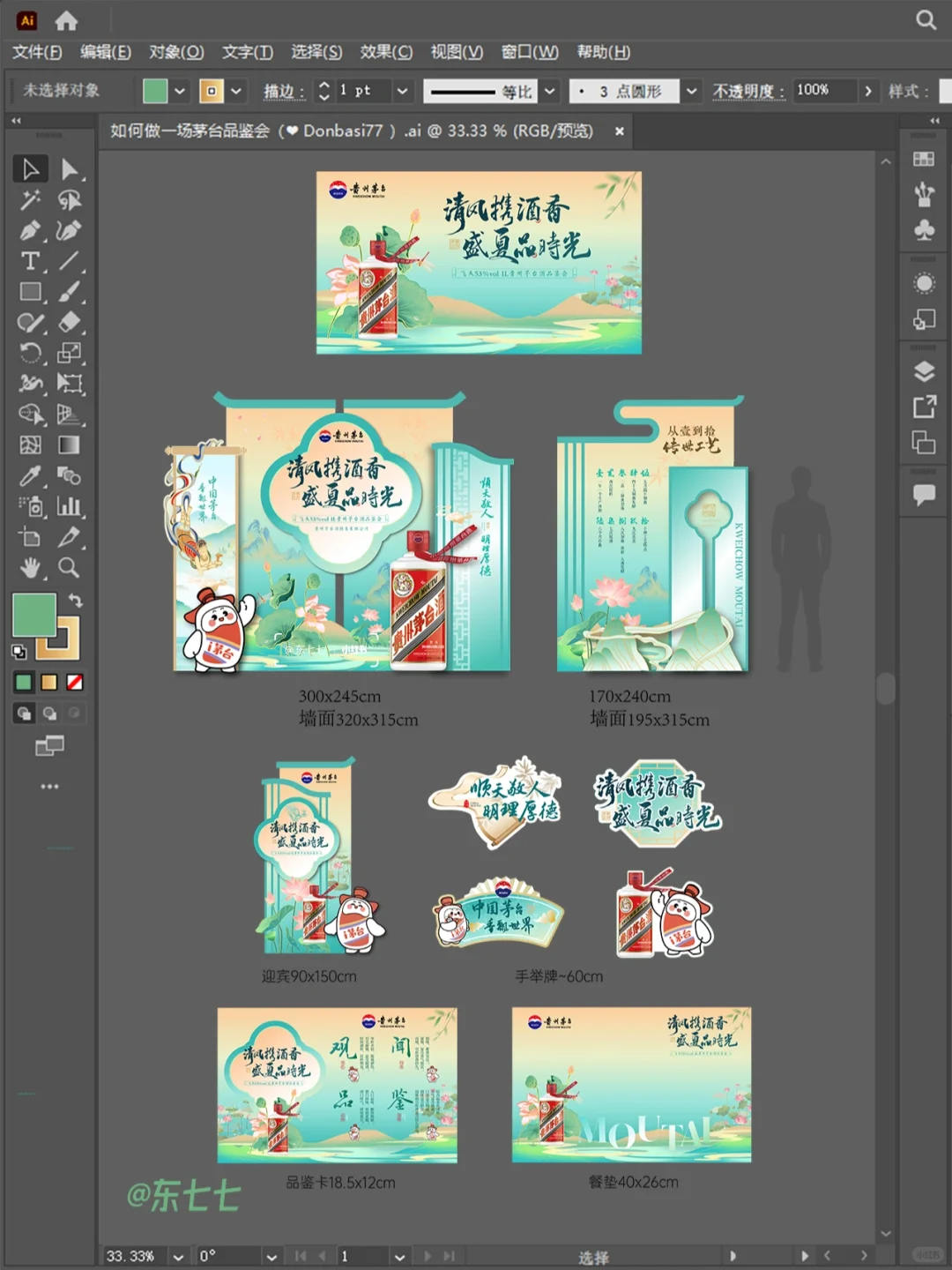This screenshot has width=952, height=1270.
Task: Click green fill swatch in control bar
Action: (155, 91)
